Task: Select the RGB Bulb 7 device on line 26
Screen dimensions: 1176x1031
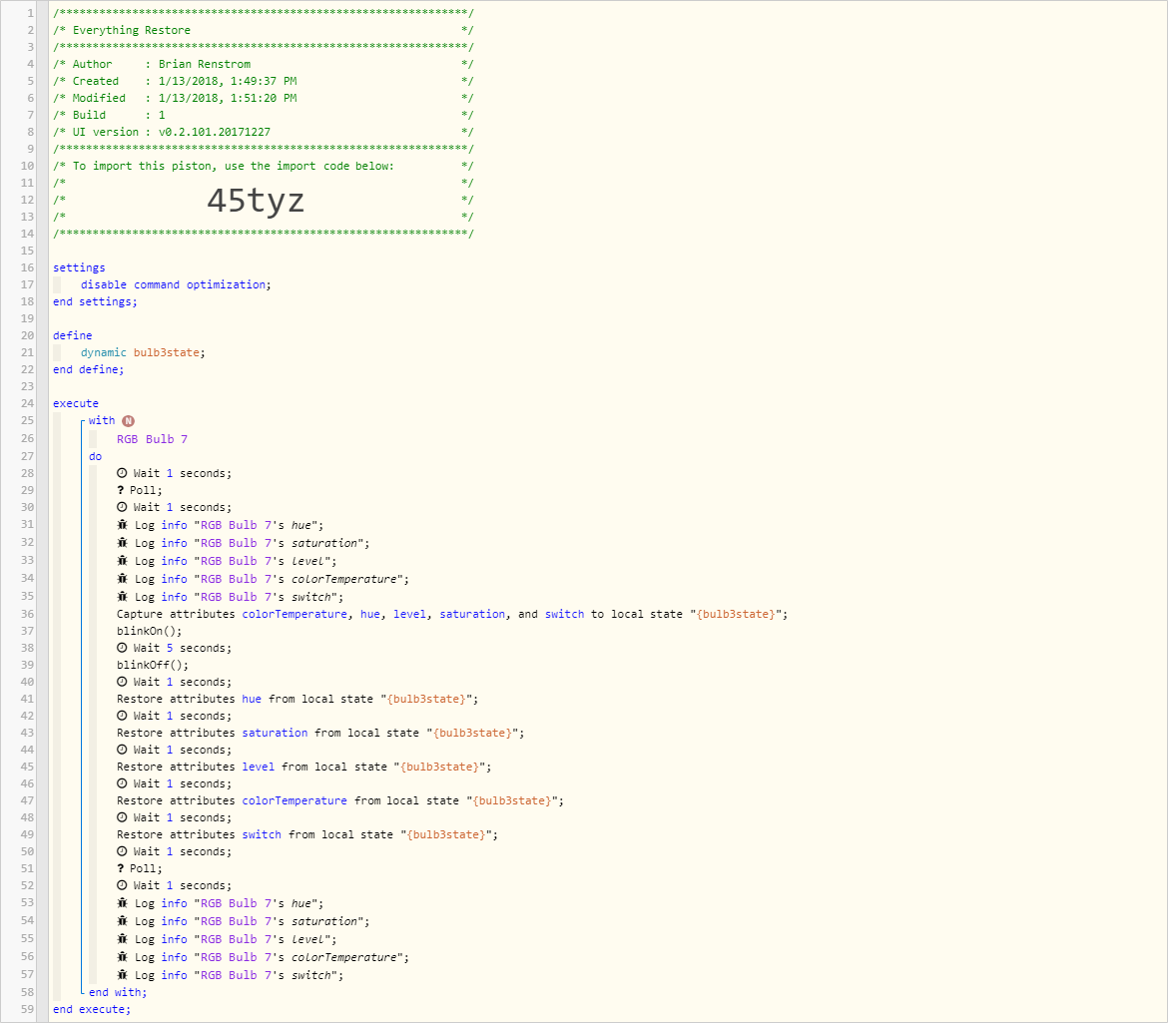Action: pos(153,439)
